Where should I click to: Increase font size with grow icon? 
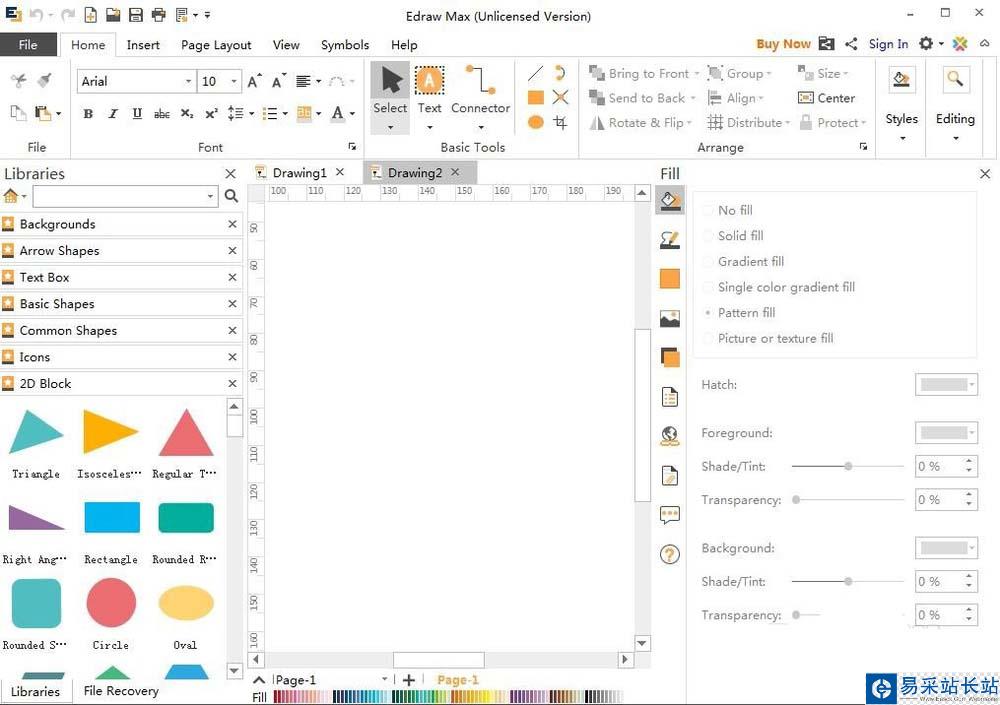click(254, 82)
